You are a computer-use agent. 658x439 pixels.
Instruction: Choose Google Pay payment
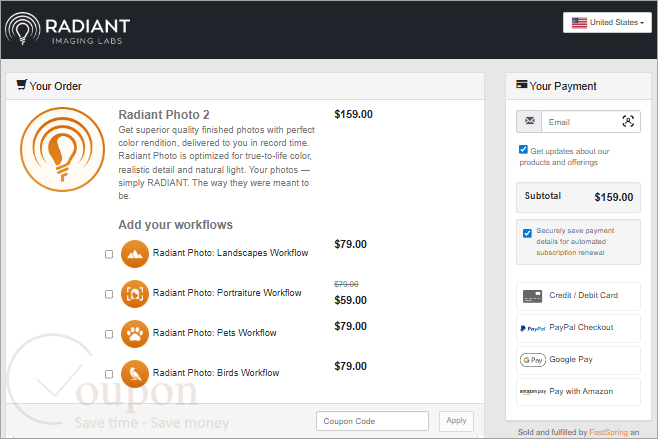coord(578,360)
